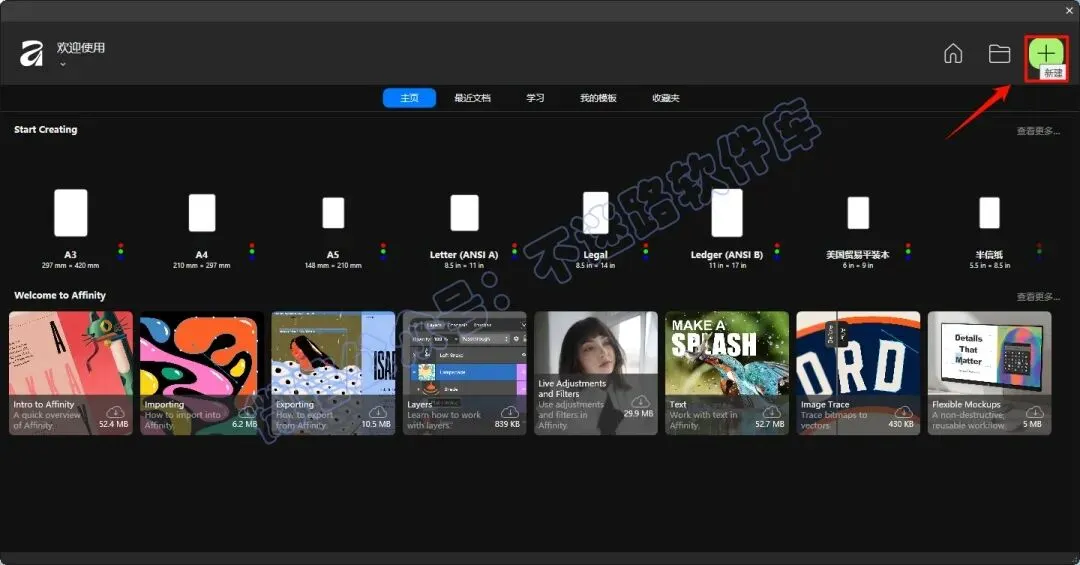
Task: Open the Image Trace tutorial card
Action: tap(858, 373)
